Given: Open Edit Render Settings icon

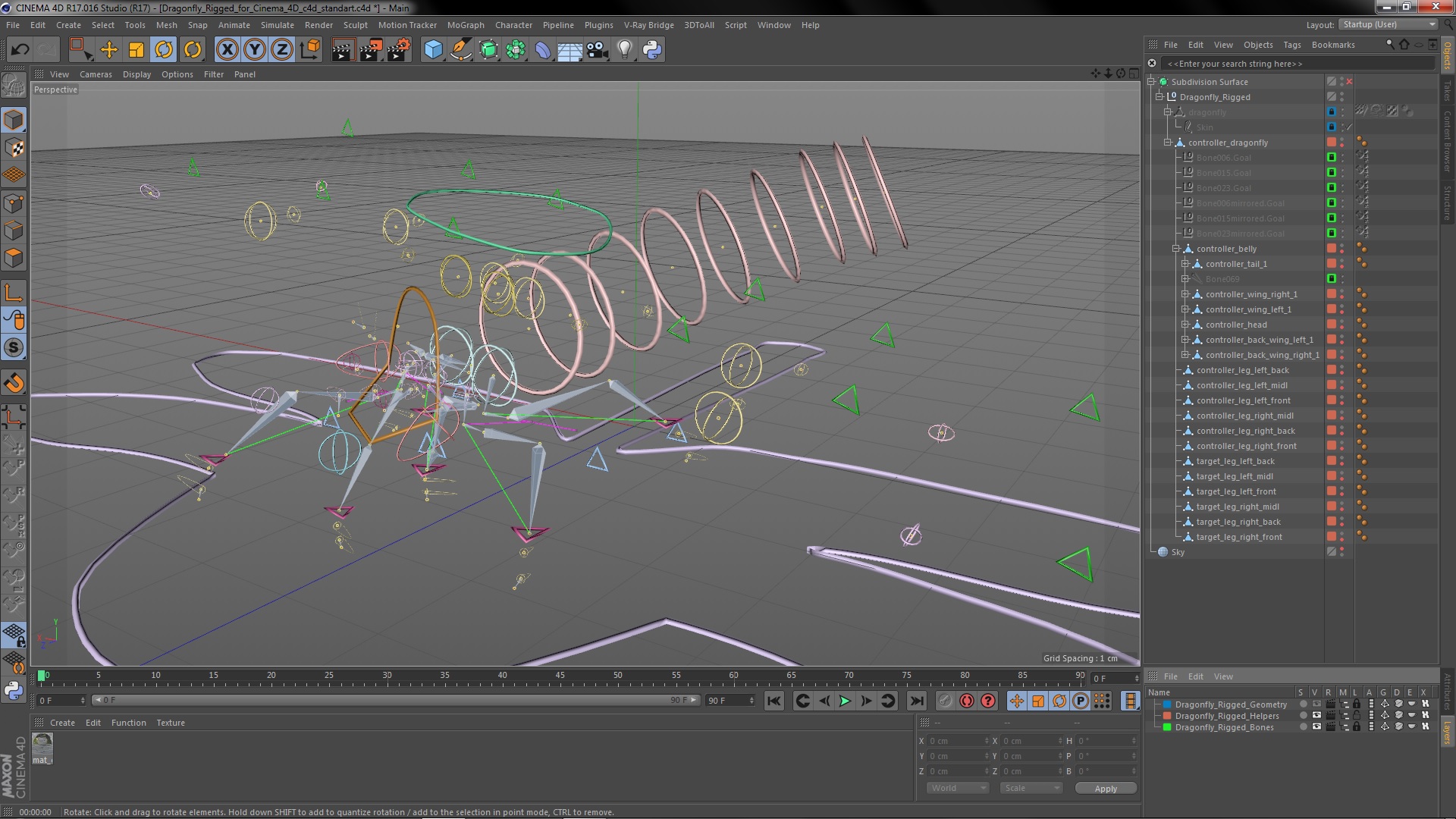Looking at the screenshot, I should click(x=398, y=50).
